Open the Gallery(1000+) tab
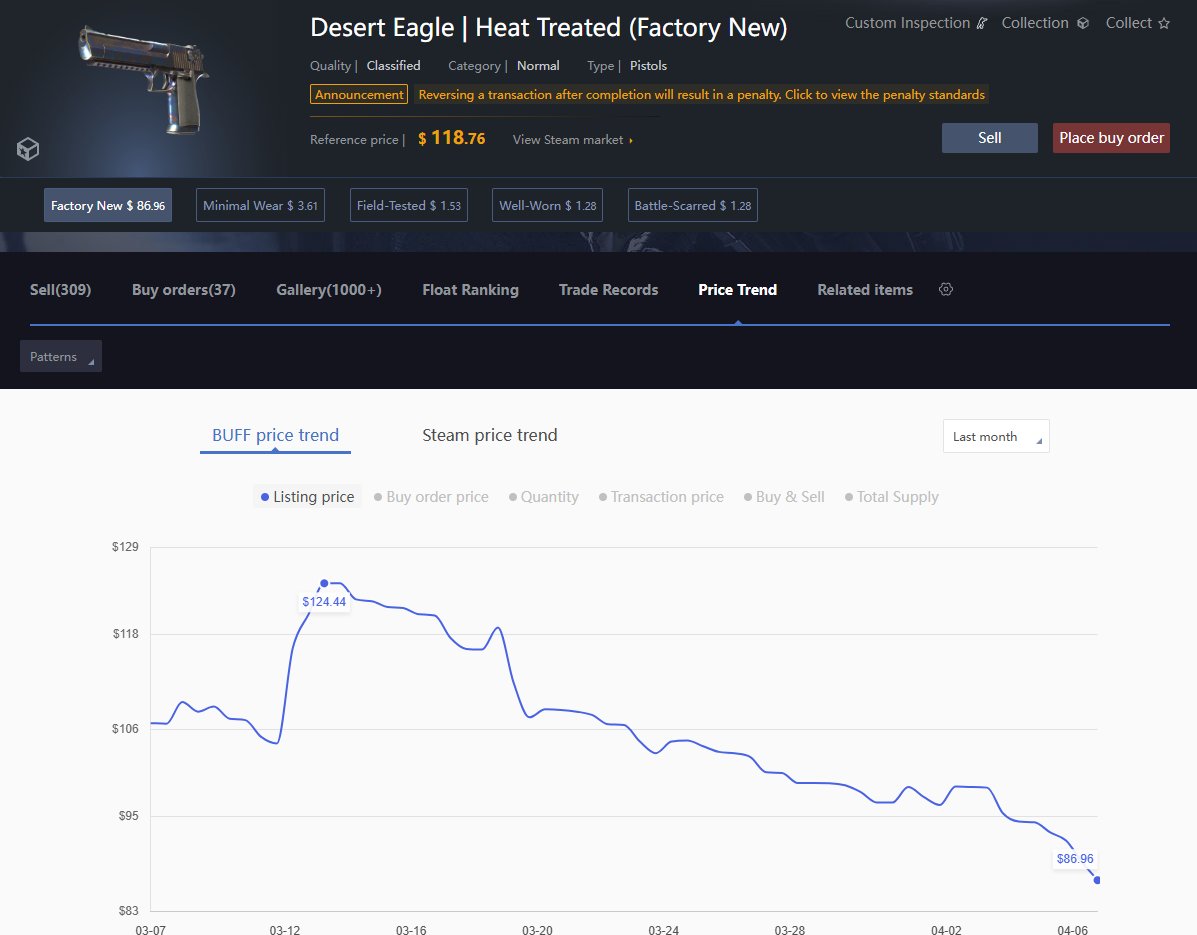The width and height of the screenshot is (1197, 935). tap(329, 290)
